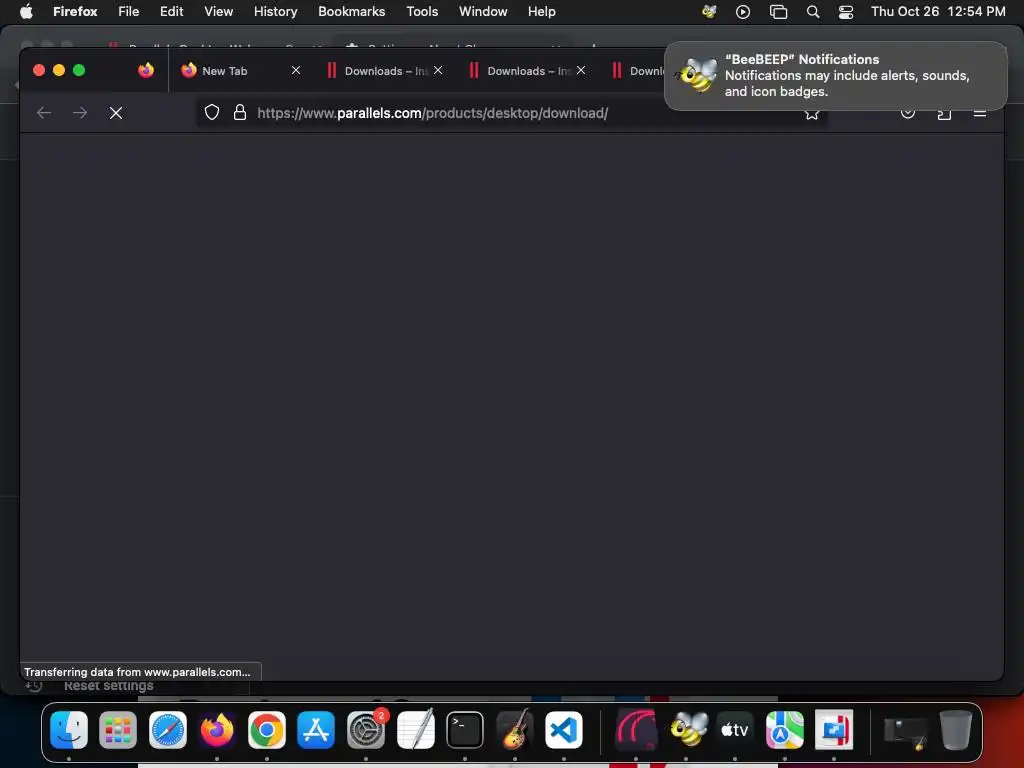Click 'Transferring data from www.parallels.com...' status
The height and width of the screenshot is (768, 1024).
(138, 672)
